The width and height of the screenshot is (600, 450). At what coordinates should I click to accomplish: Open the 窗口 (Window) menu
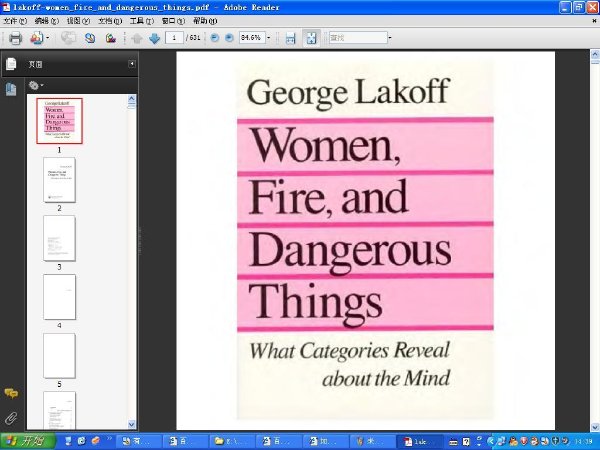pyautogui.click(x=173, y=21)
